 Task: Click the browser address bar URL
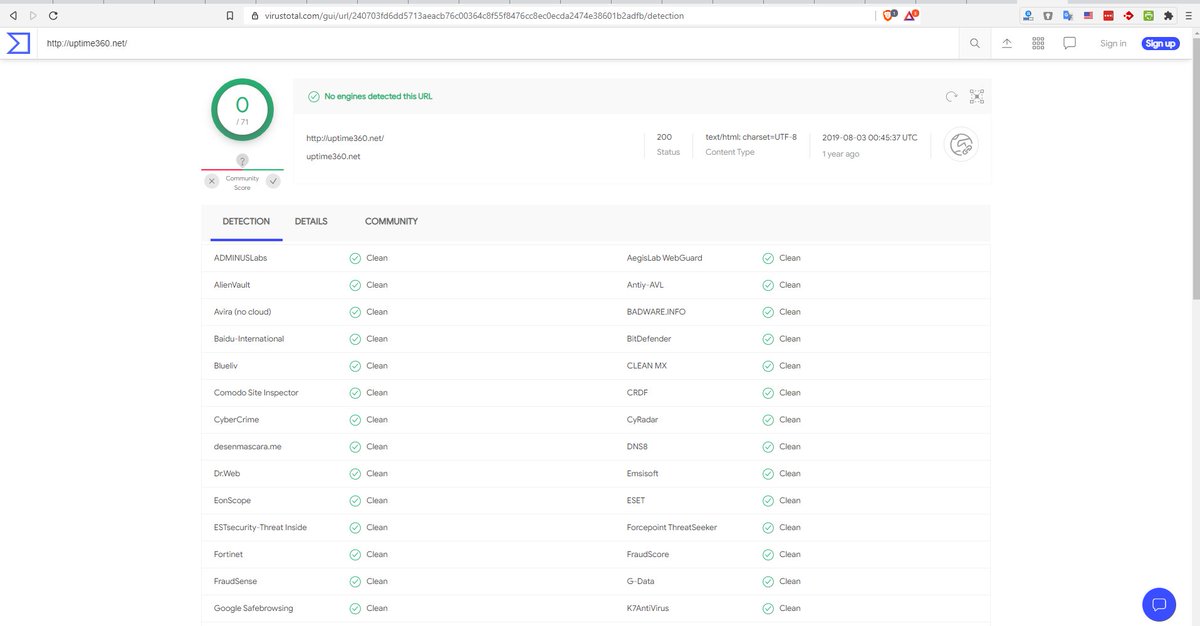click(x=474, y=16)
